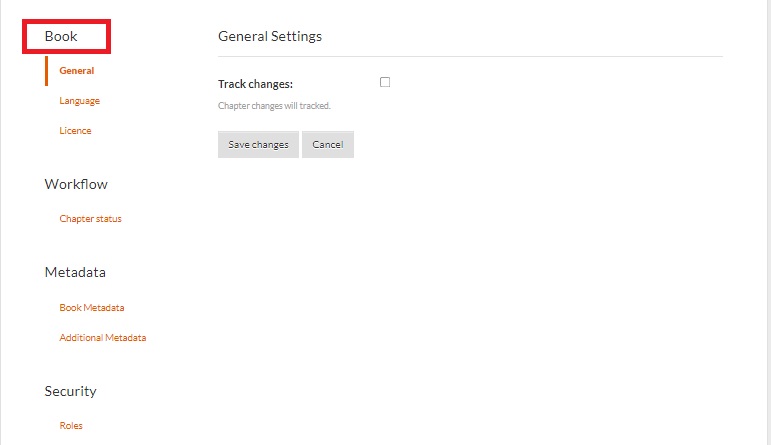771x445 pixels.
Task: Click the General Settings page title
Action: pyautogui.click(x=270, y=37)
